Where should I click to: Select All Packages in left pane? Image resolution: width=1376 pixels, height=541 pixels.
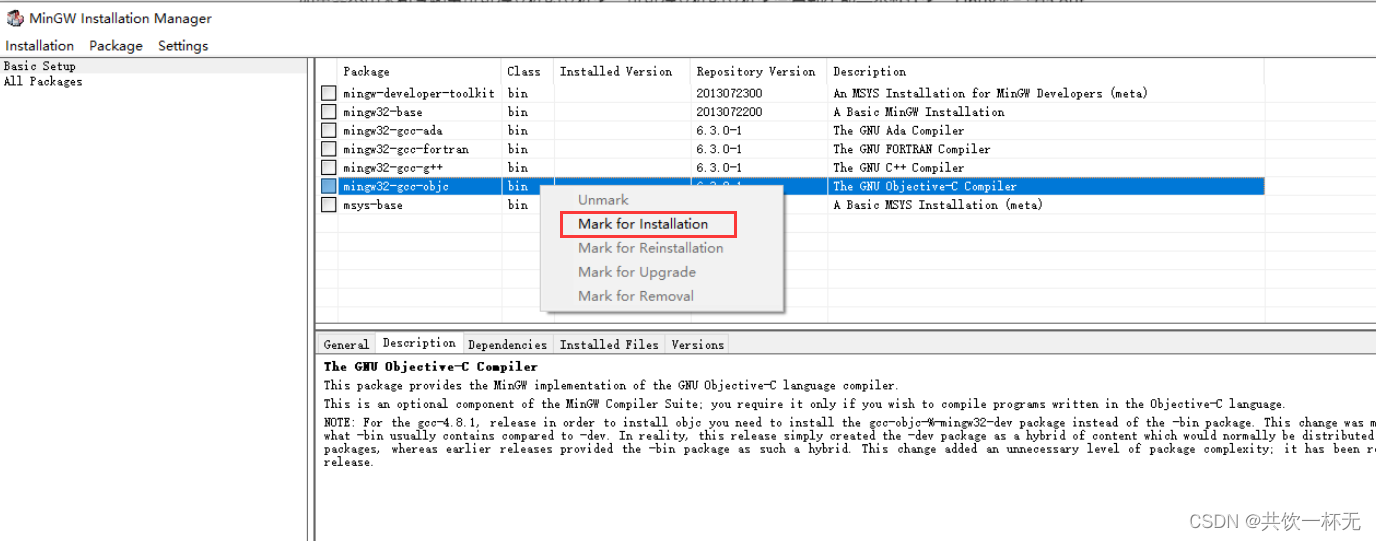coord(43,82)
